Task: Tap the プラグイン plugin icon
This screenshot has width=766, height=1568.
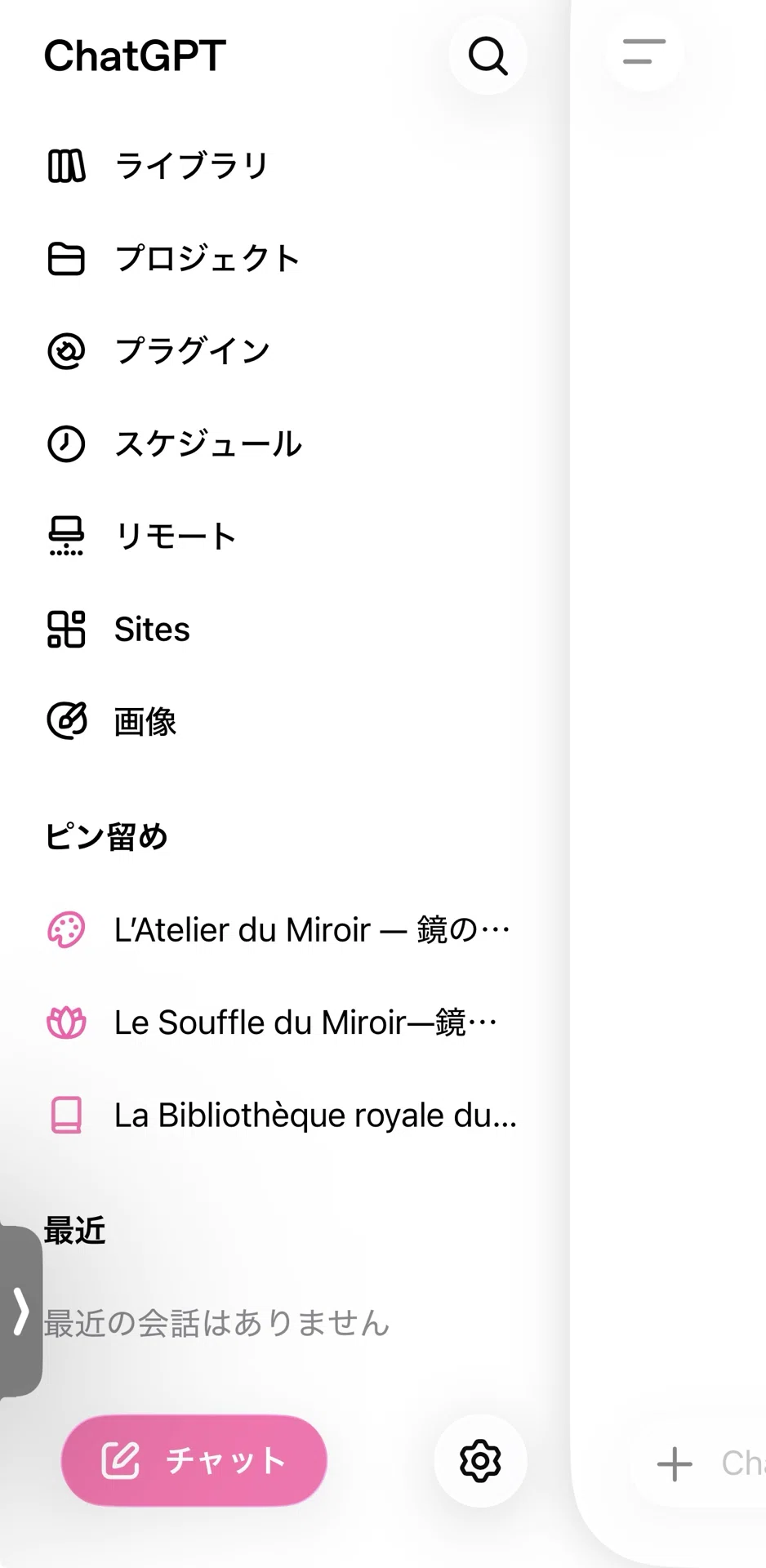Action: [x=66, y=351]
